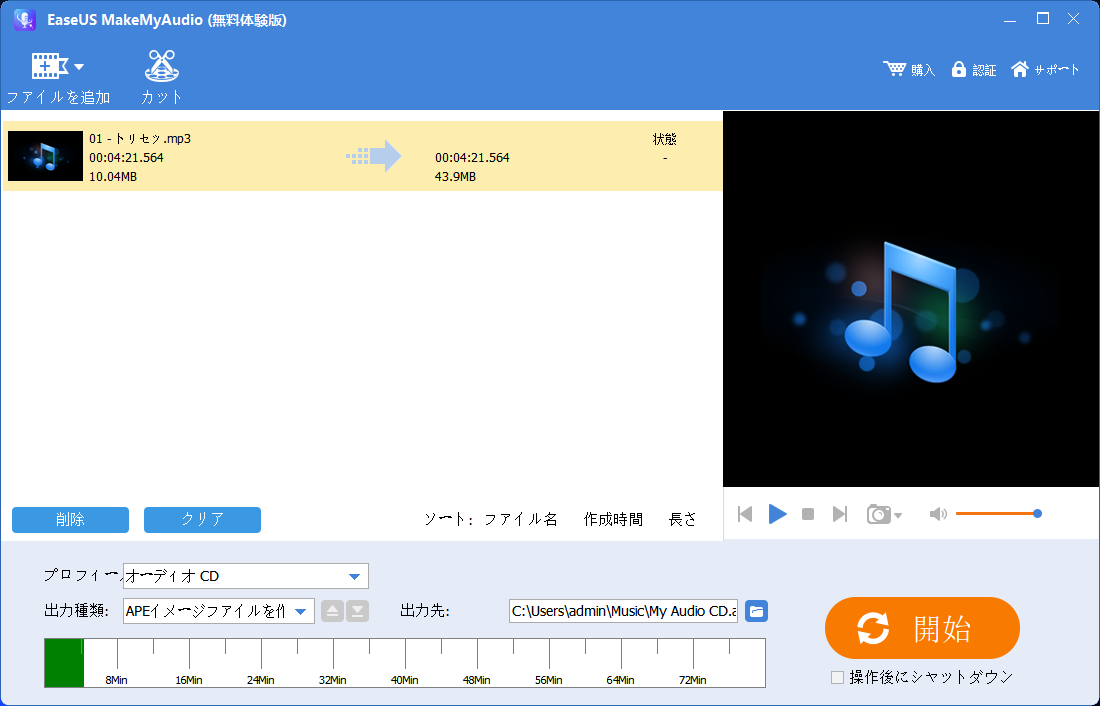This screenshot has height=706, width=1100.
Task: Skip to previous track in player
Action: tap(745, 514)
